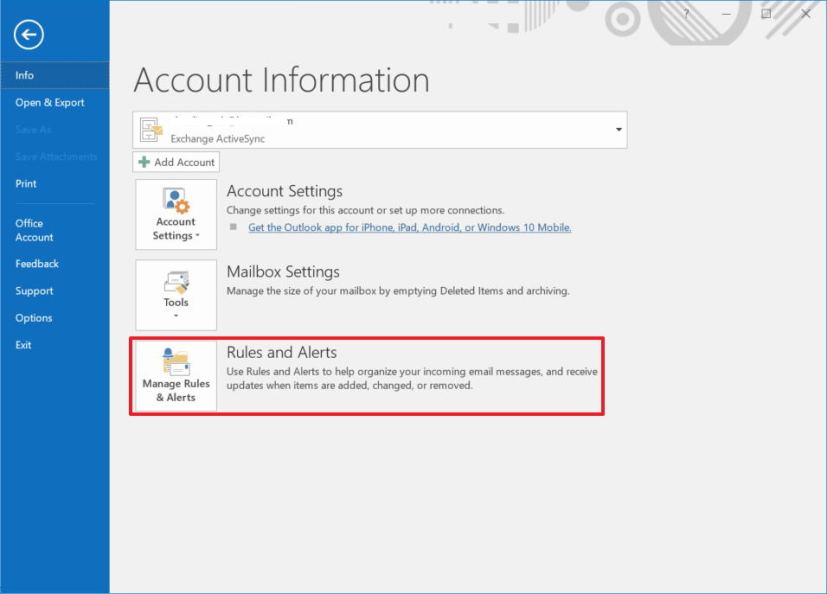The width and height of the screenshot is (827, 594).
Task: Open Outlook Options
Action: [x=34, y=318]
